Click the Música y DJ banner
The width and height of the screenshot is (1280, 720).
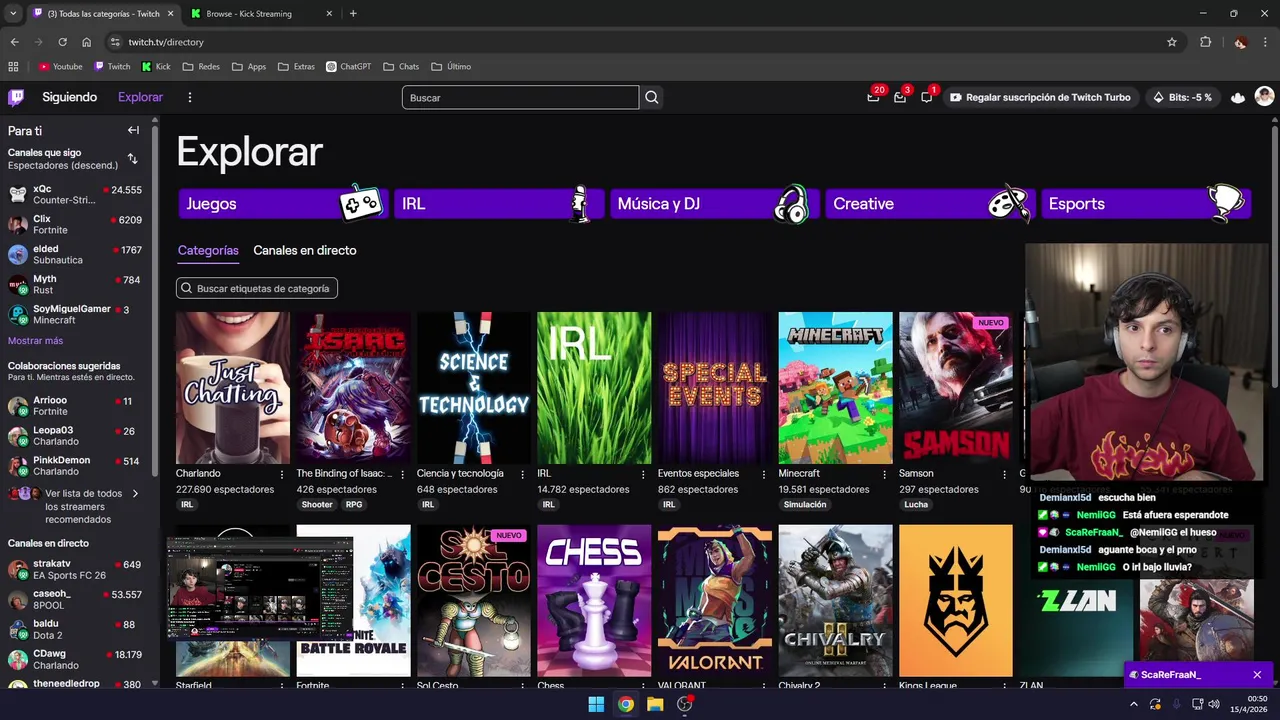coord(714,203)
